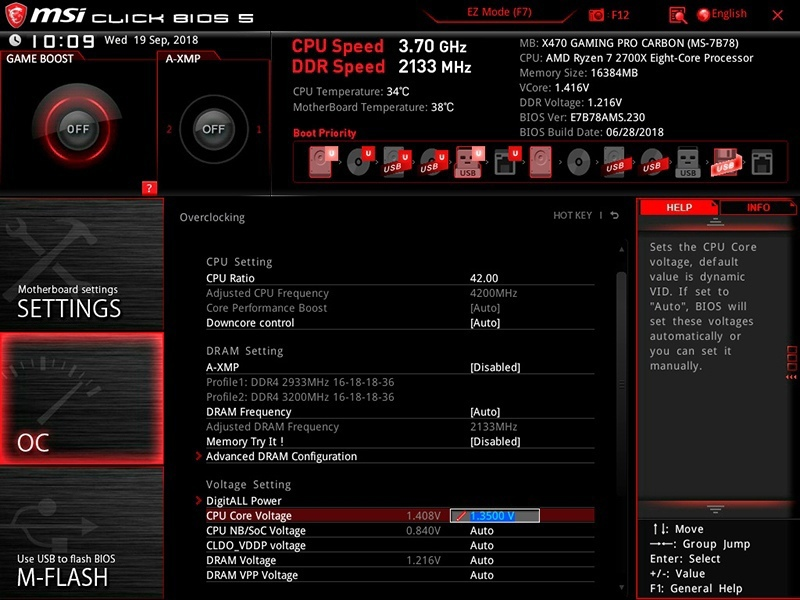Open the search magnifier icon
Image resolution: width=800 pixels, height=600 pixels.
(x=678, y=15)
